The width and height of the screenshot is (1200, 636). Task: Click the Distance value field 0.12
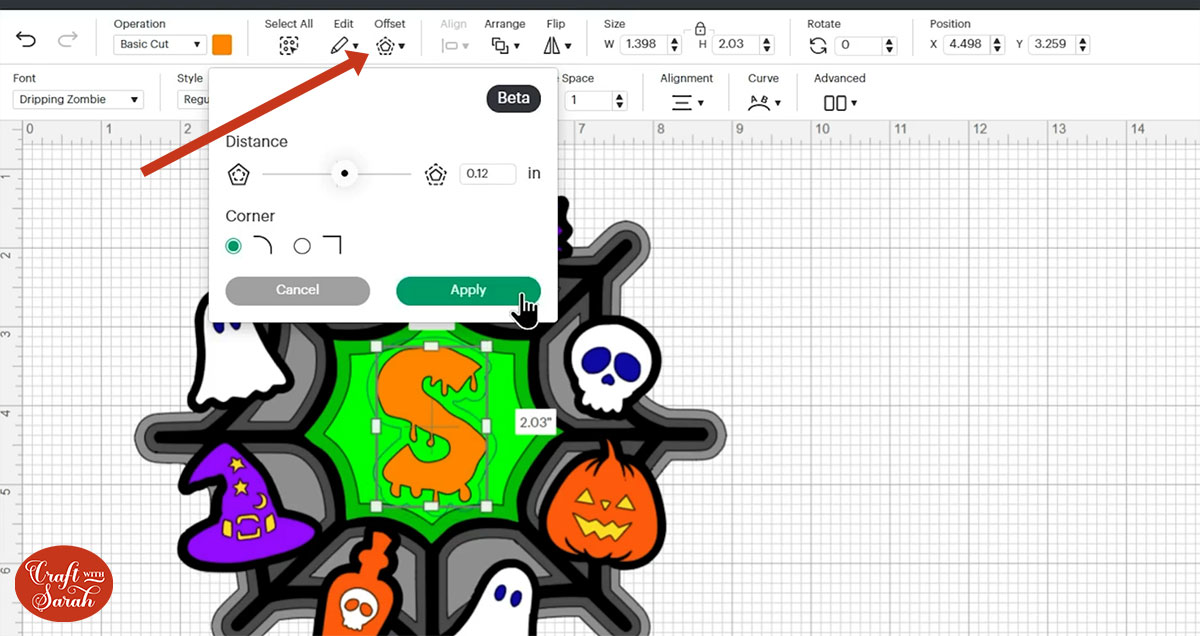tap(488, 174)
